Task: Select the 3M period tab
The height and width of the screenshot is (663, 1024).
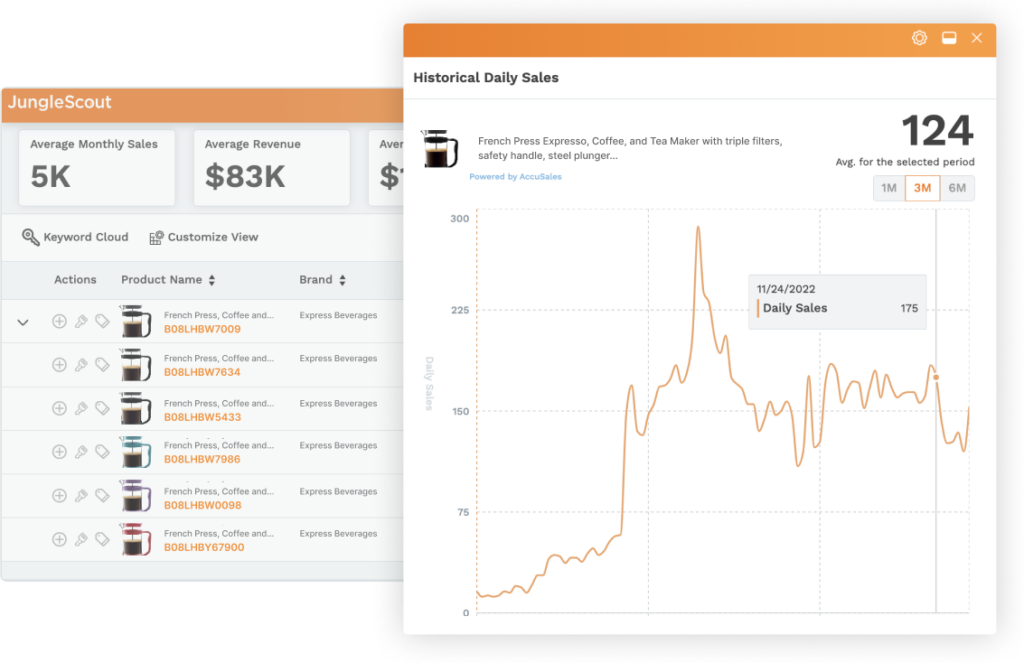Action: tap(922, 188)
